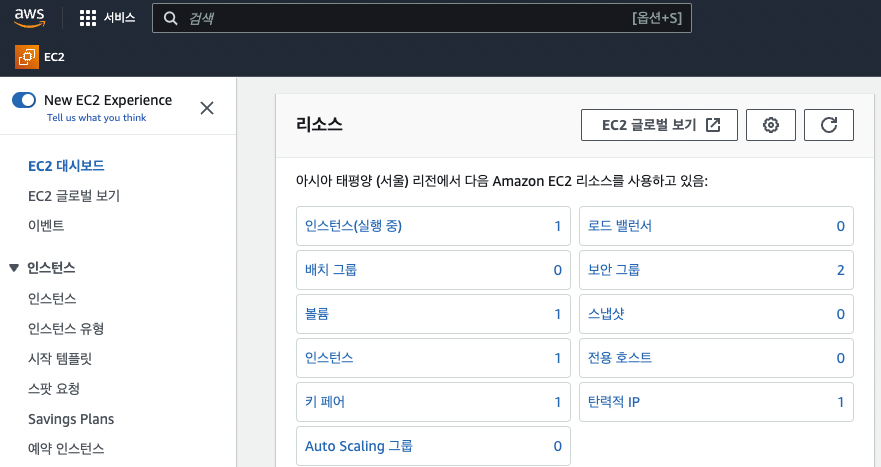881x467 pixels.
Task: Close the New EC2 Experience banner
Action: click(x=207, y=108)
